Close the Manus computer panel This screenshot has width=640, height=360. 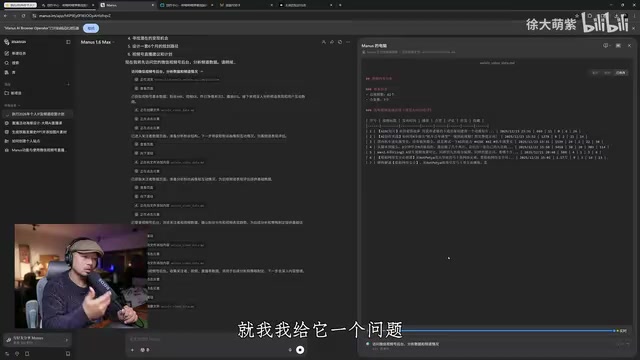click(629, 46)
